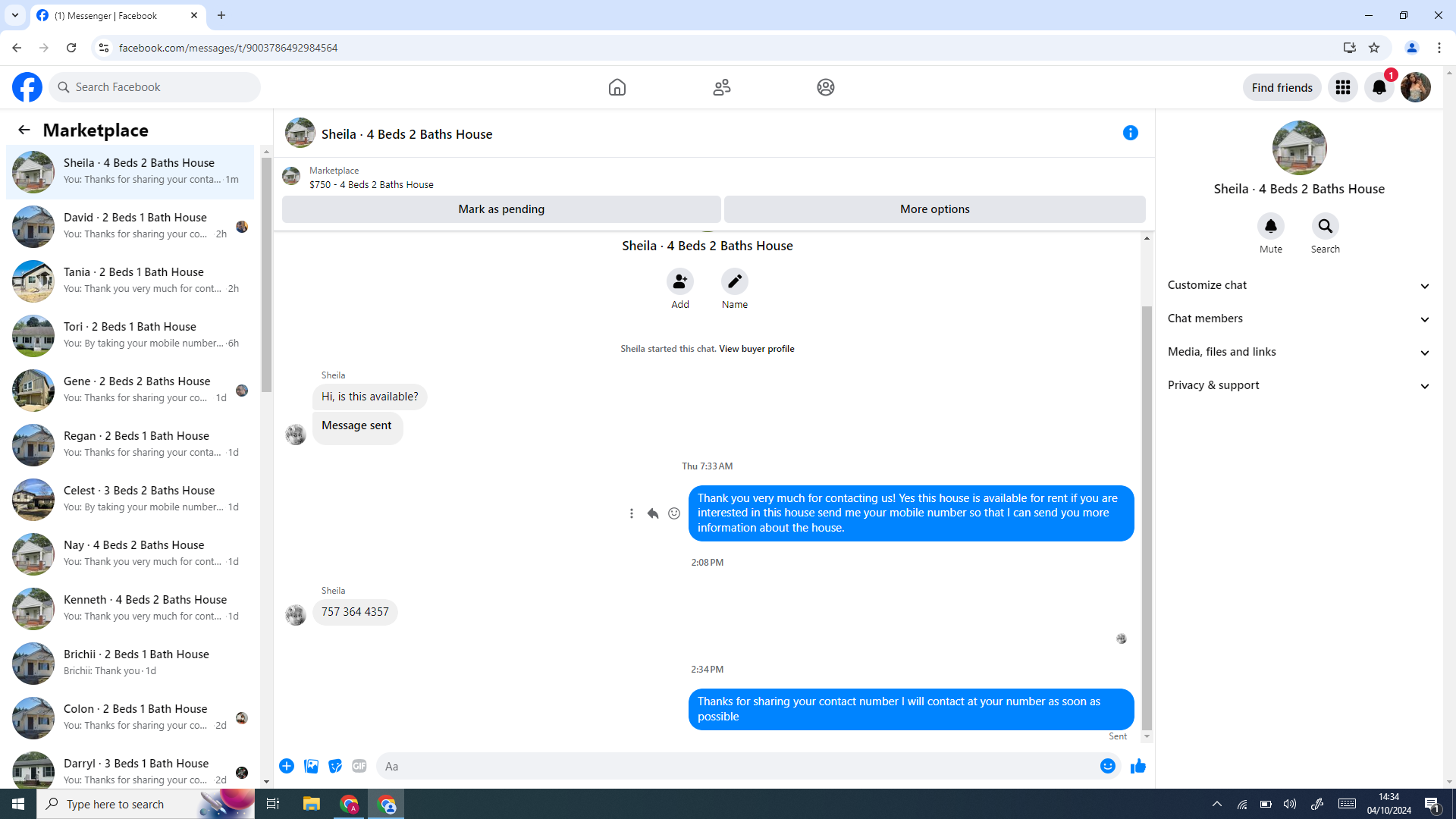This screenshot has height=819, width=1456.
Task: Open View buyer profile link
Action: pos(757,349)
